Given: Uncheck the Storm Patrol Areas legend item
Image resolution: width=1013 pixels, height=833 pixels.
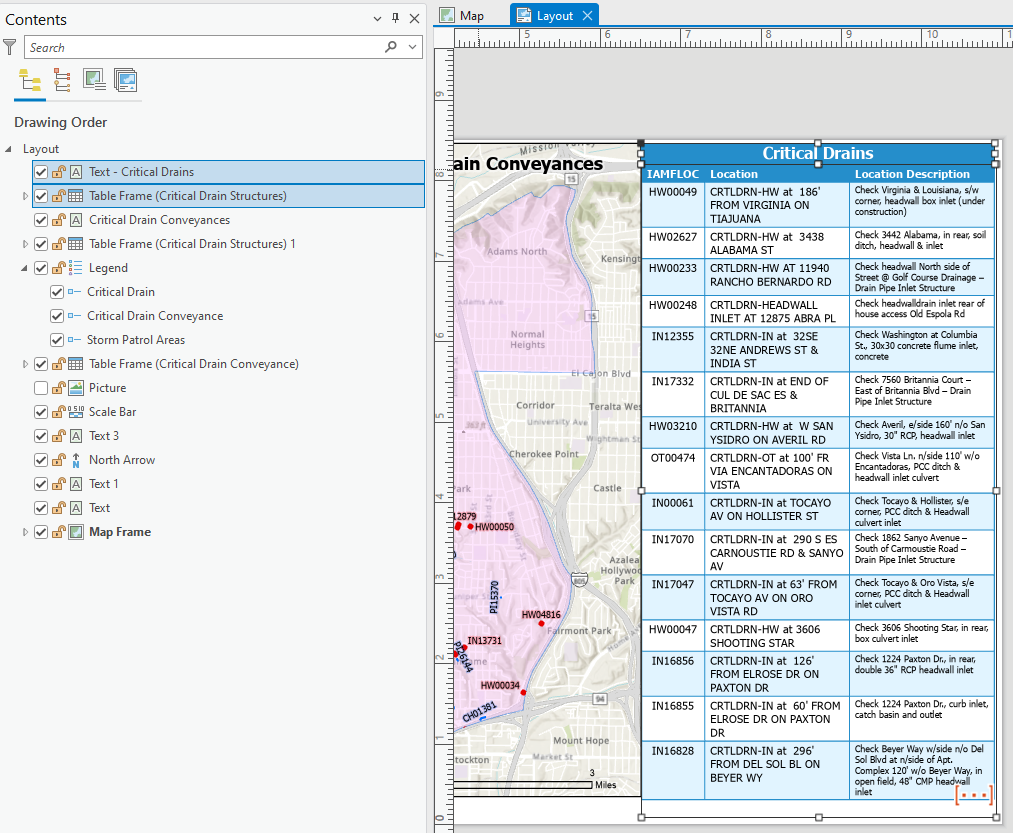Looking at the screenshot, I should [x=57, y=340].
